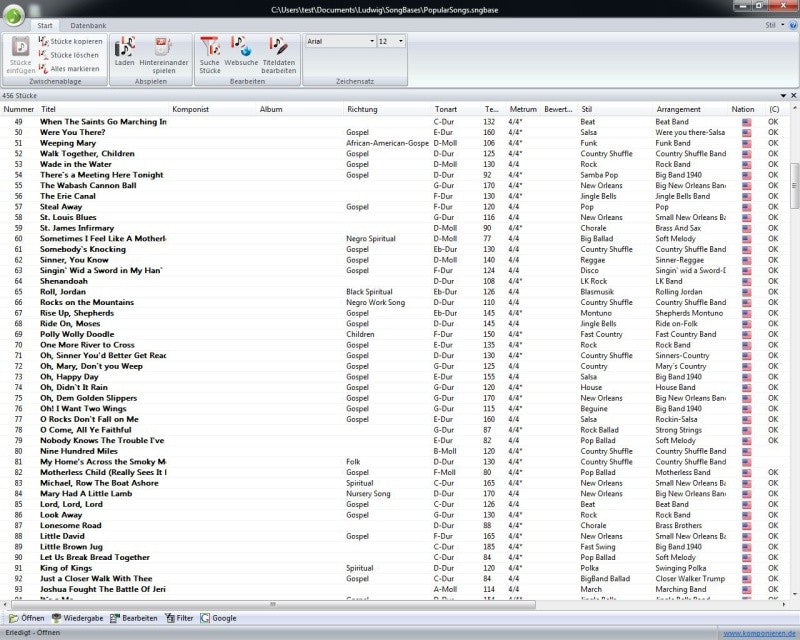800x640 pixels.
Task: Follow the www.komponieren.de link
Action: 760,633
